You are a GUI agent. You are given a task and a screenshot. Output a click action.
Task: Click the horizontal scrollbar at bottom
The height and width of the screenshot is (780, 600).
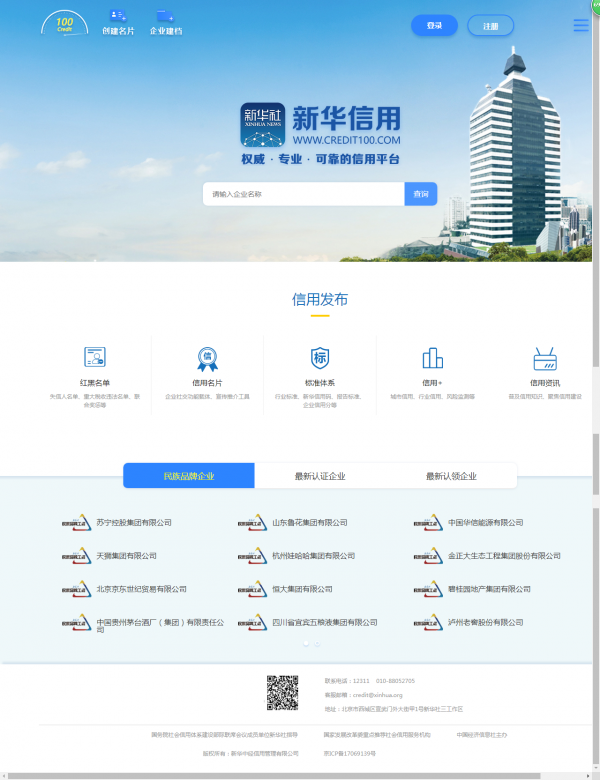pos(274,776)
